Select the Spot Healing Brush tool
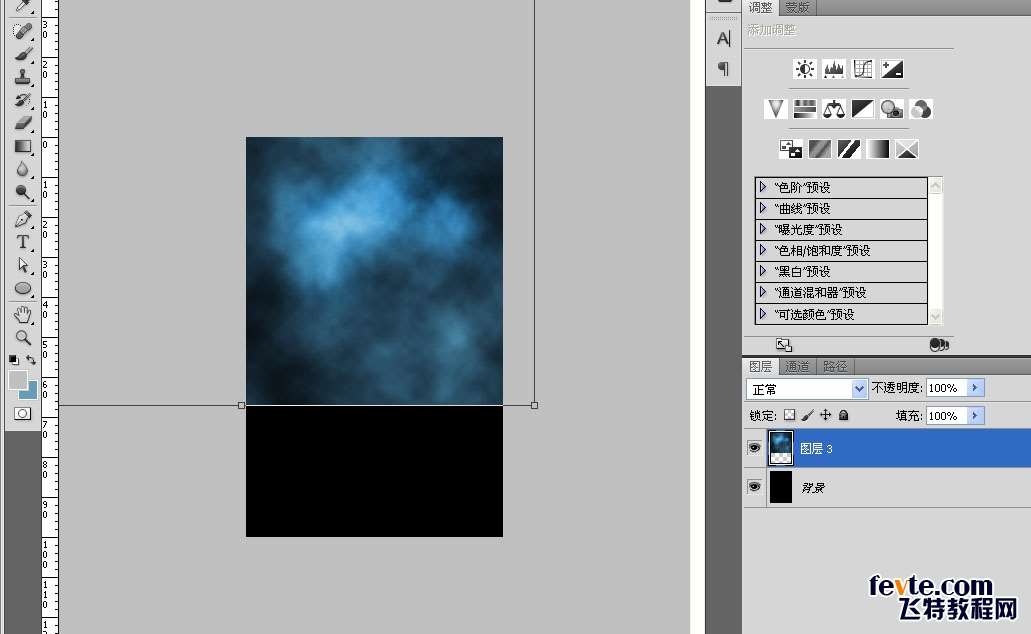 [22, 32]
